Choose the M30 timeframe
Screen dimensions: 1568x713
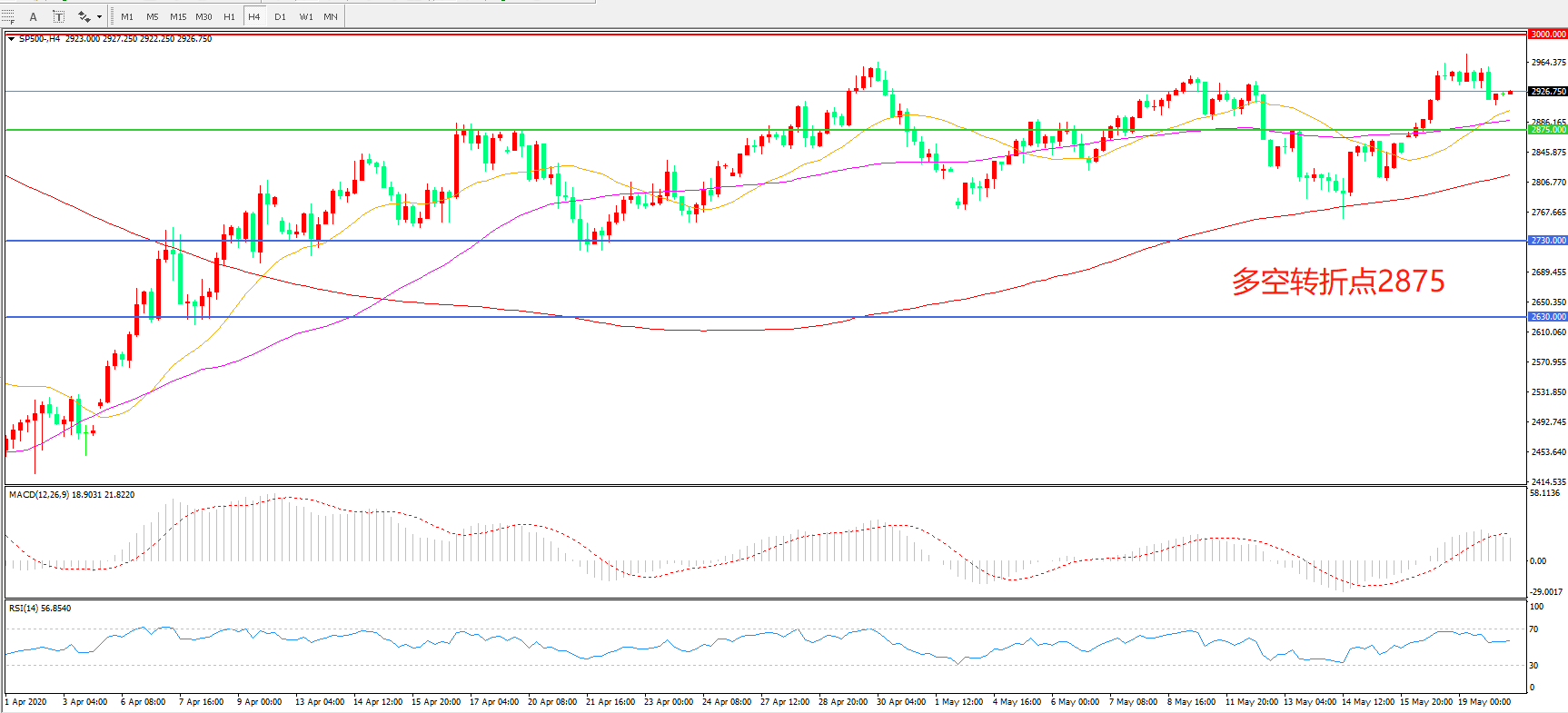pos(203,16)
